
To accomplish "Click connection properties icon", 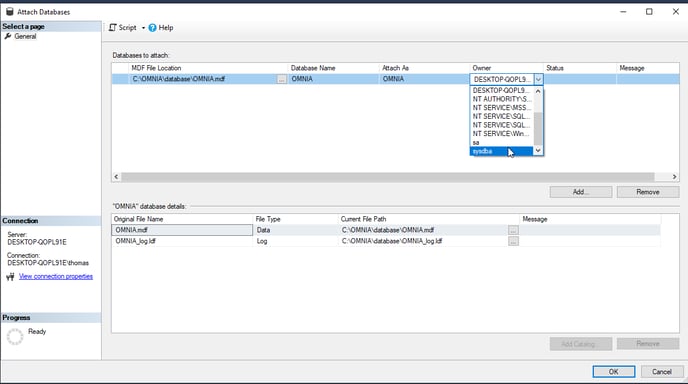I will [10, 276].
